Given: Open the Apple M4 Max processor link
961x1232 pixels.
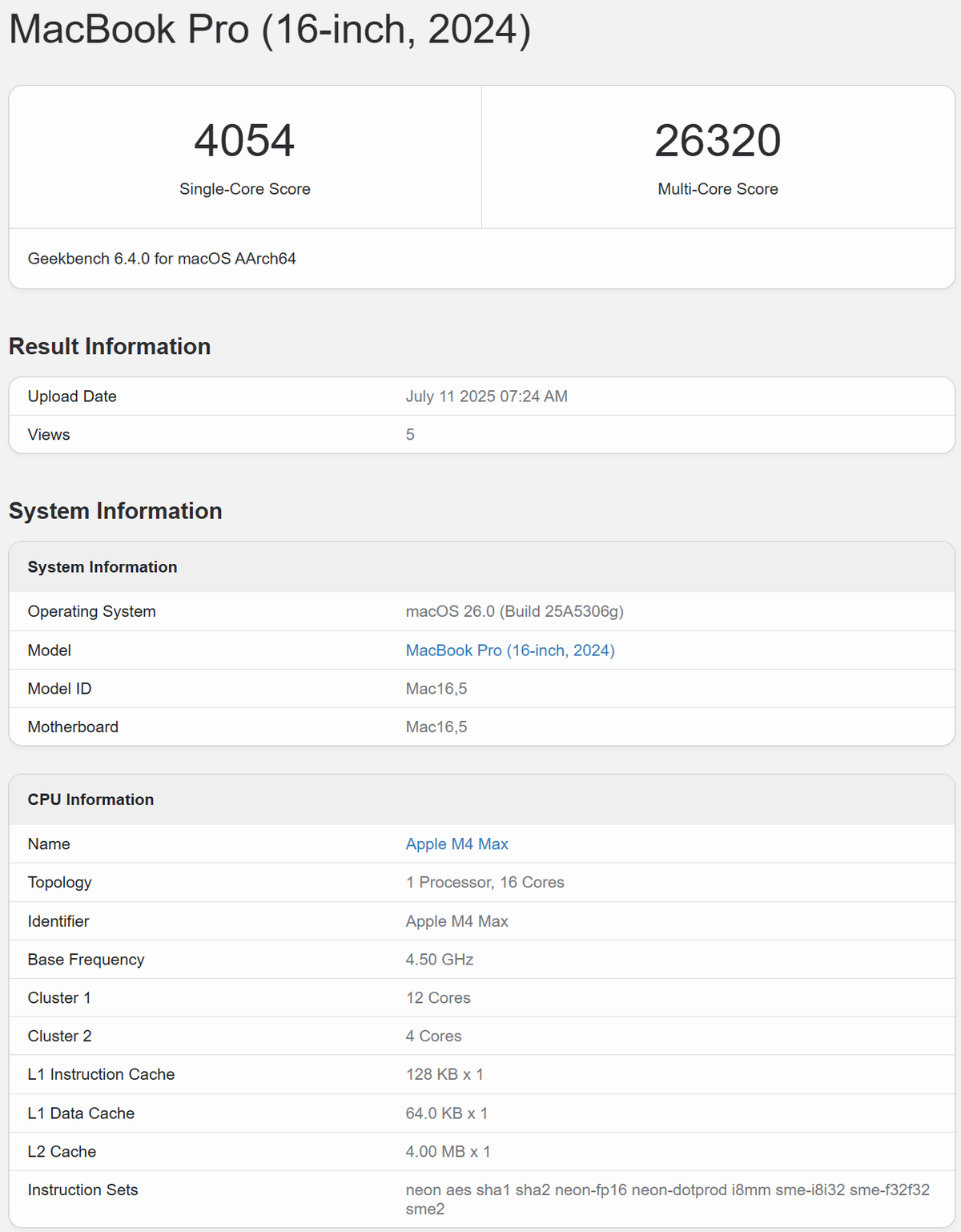Looking at the screenshot, I should [456, 844].
